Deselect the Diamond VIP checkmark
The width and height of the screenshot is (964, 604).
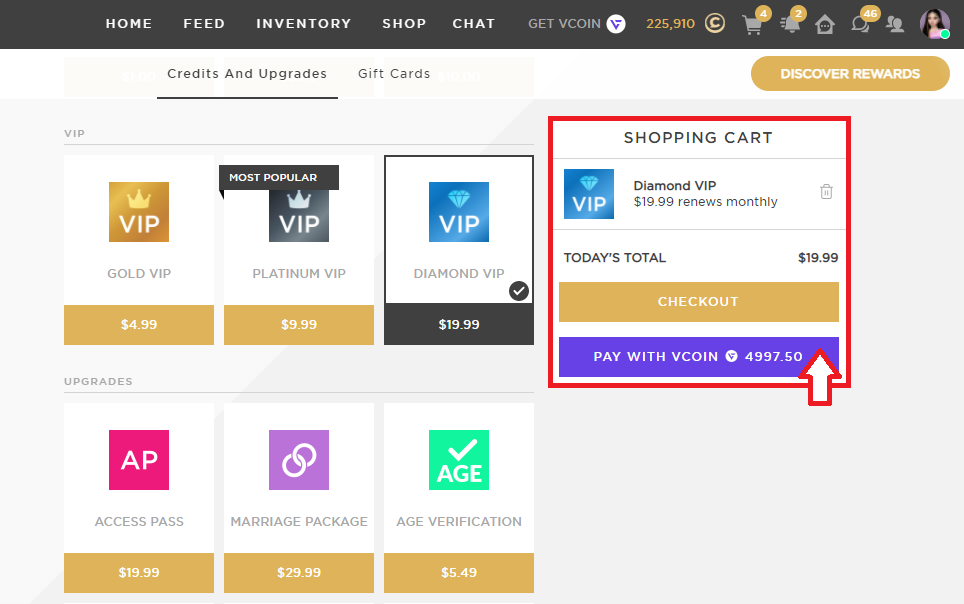click(517, 291)
